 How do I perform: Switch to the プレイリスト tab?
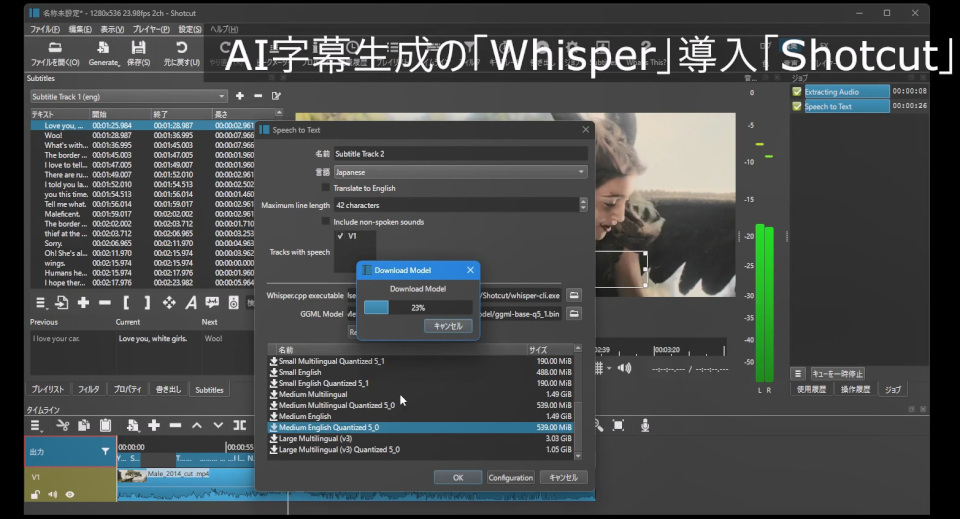[x=48, y=389]
